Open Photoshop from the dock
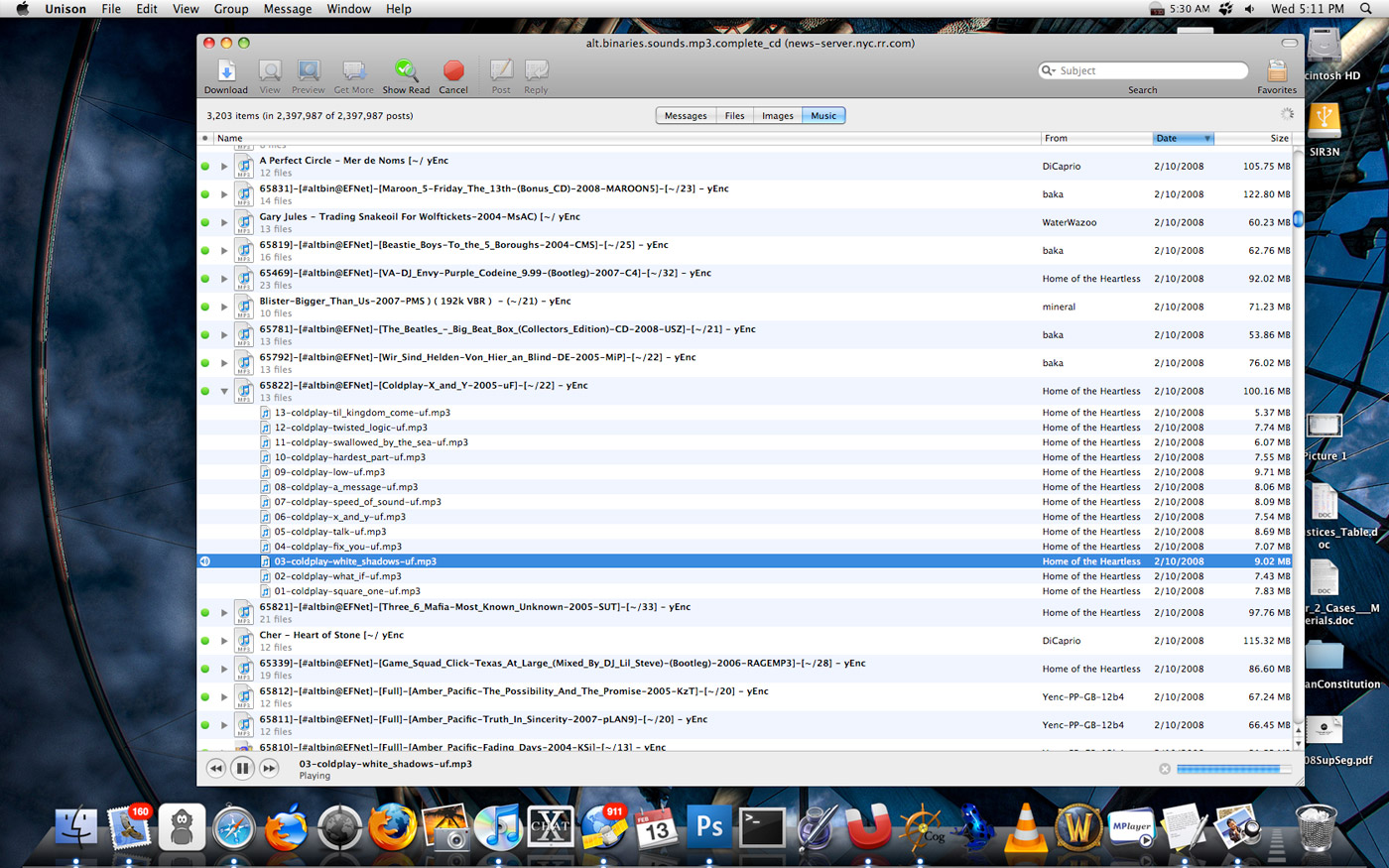 (x=708, y=826)
